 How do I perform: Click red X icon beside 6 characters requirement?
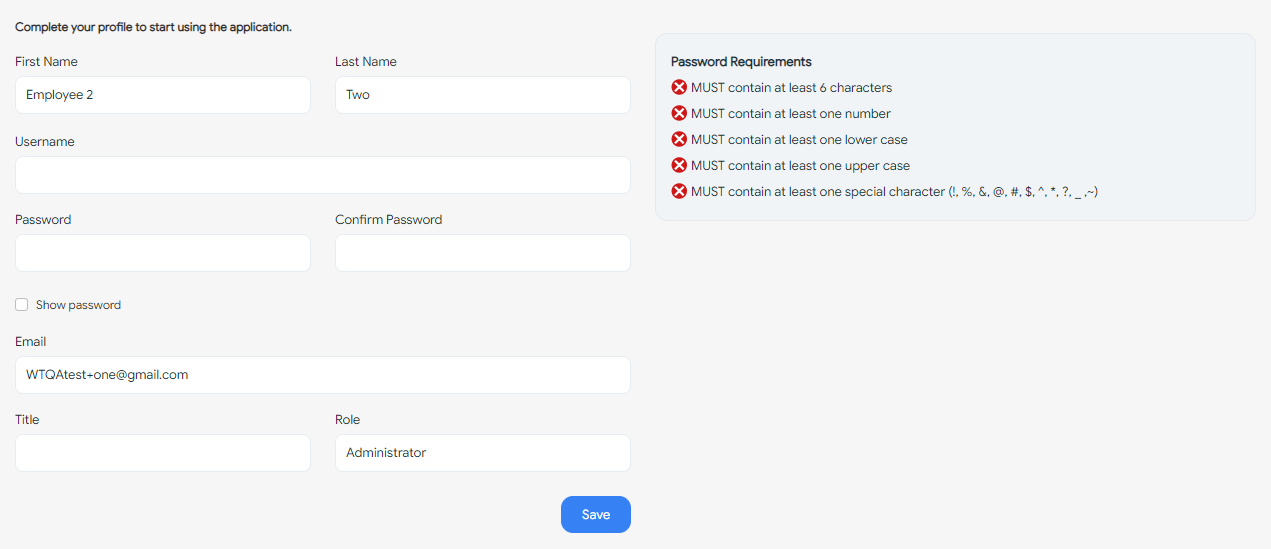coord(679,88)
